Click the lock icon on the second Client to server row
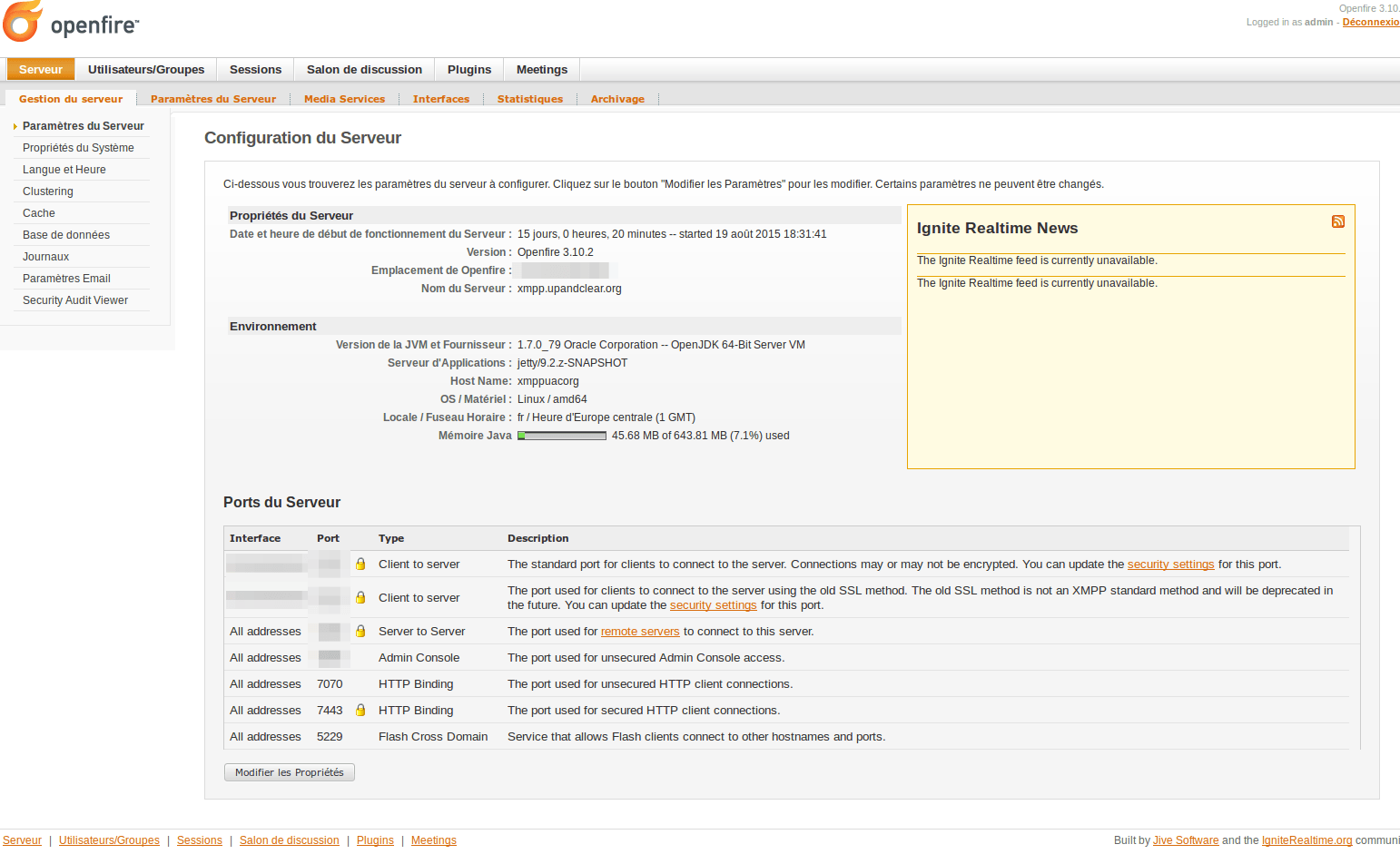The image size is (1400, 864). pos(360,597)
